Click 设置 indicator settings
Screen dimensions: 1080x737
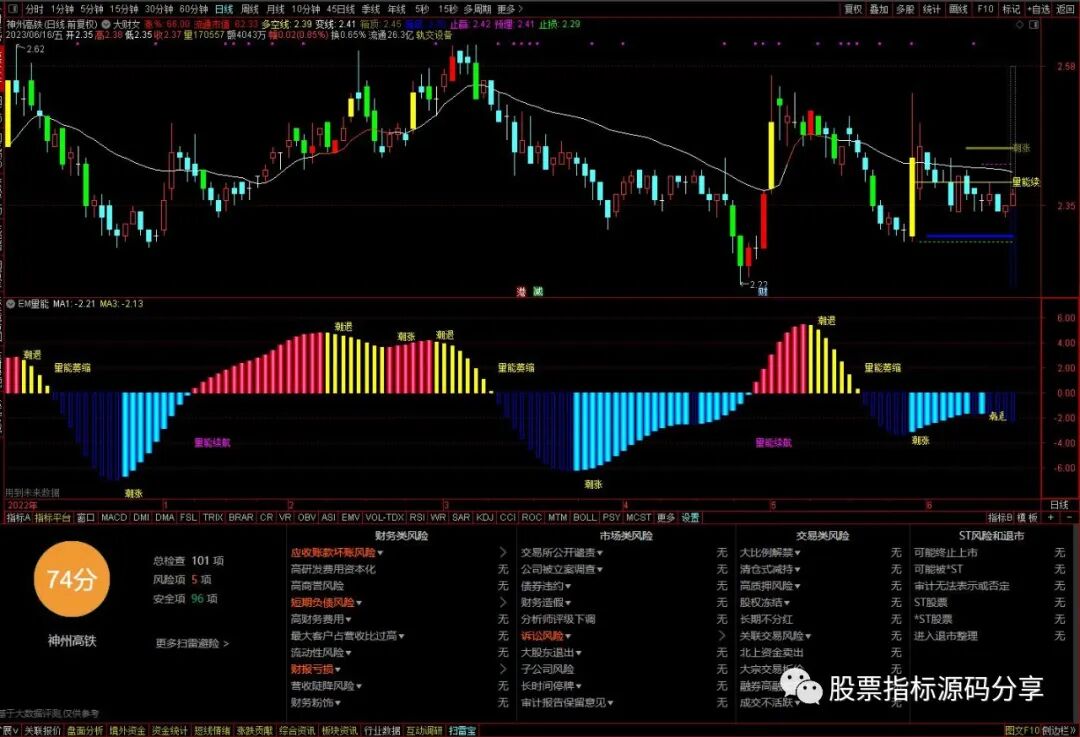coord(690,517)
